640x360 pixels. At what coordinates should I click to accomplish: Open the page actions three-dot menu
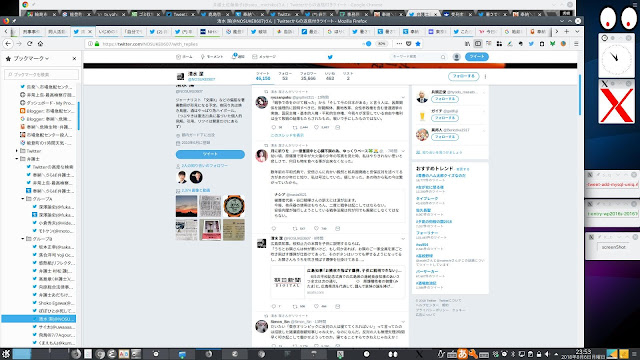399,44
